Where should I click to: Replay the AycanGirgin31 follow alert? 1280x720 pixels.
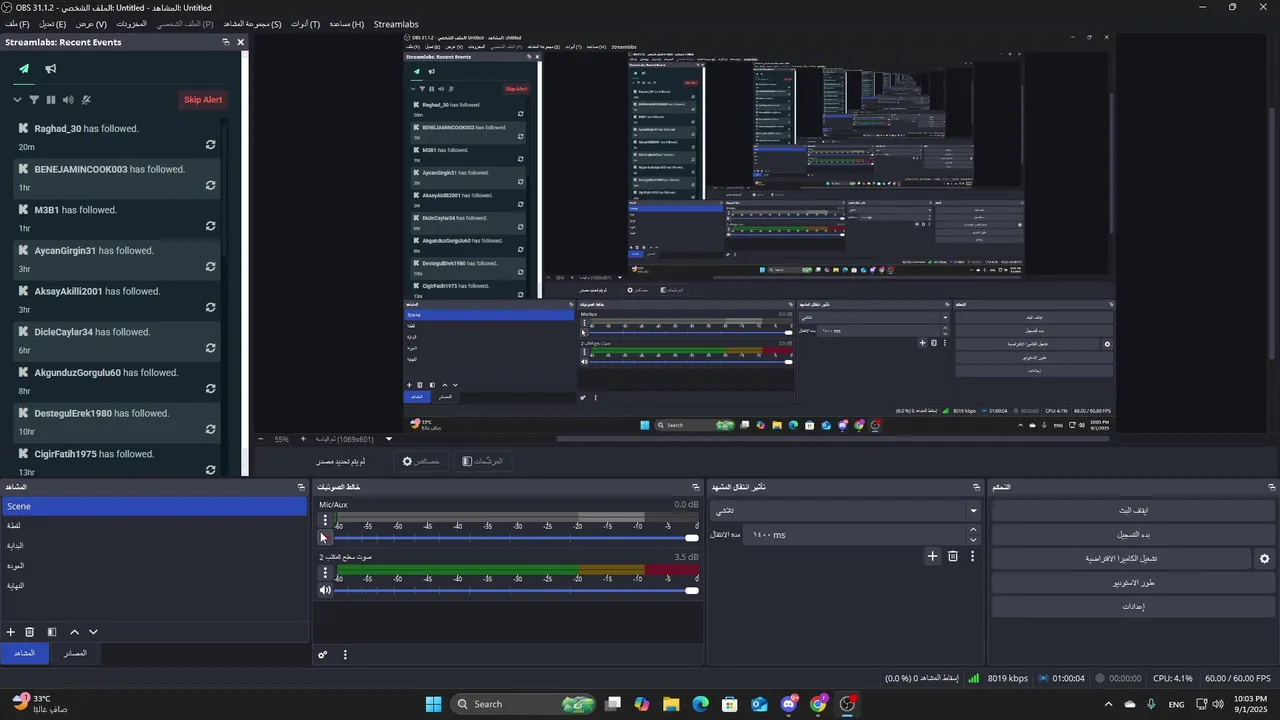tap(210, 267)
